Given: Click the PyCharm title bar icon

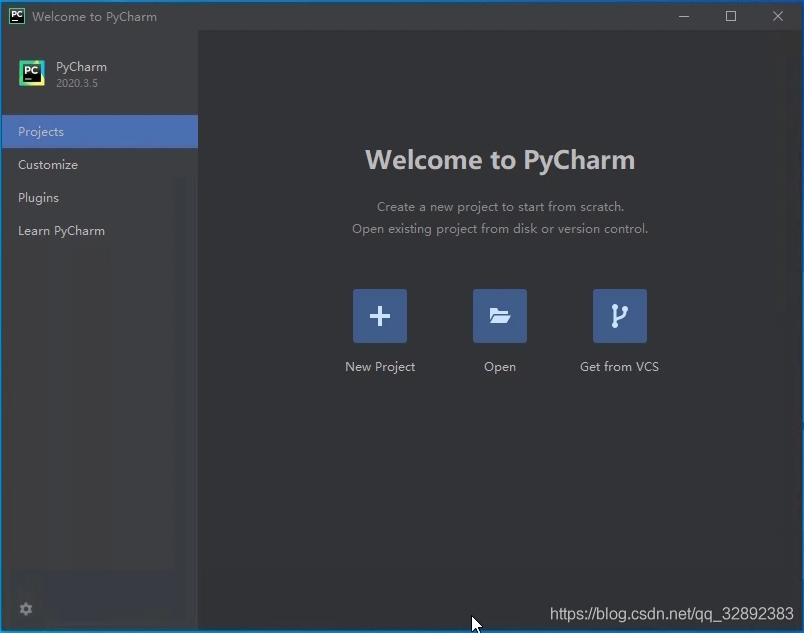Looking at the screenshot, I should (17, 16).
